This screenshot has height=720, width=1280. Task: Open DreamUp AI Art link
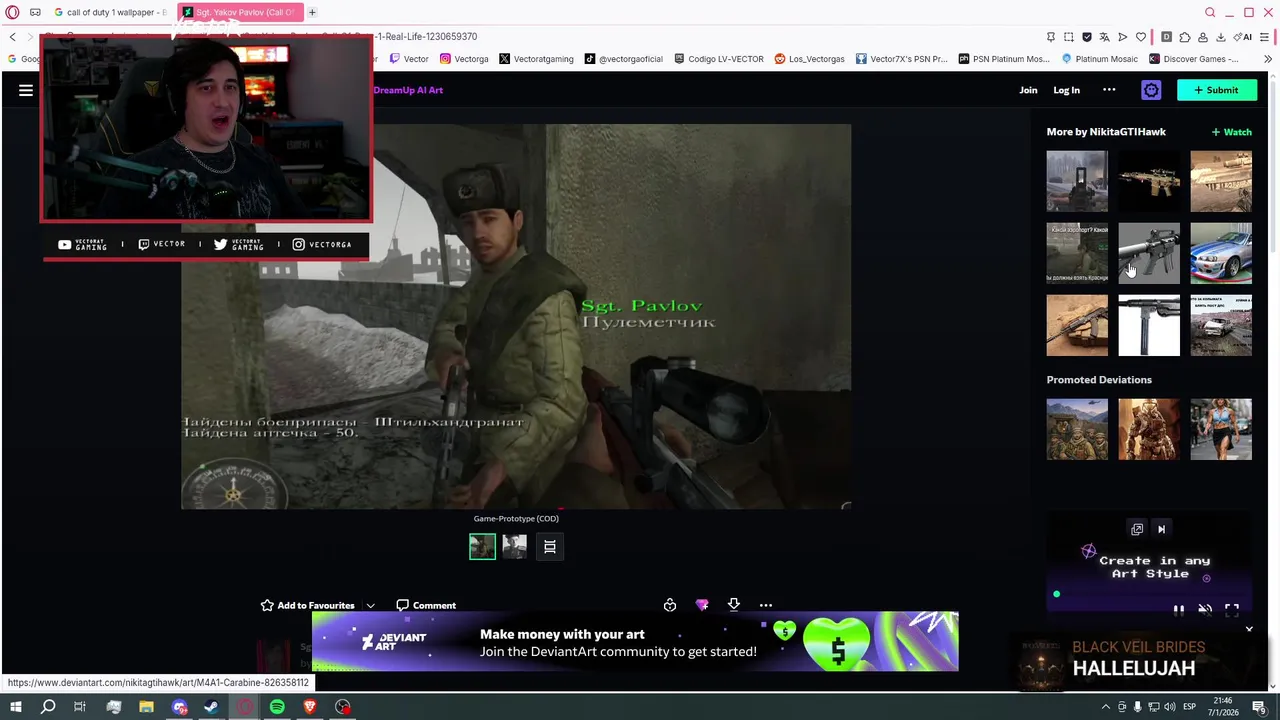click(x=408, y=90)
